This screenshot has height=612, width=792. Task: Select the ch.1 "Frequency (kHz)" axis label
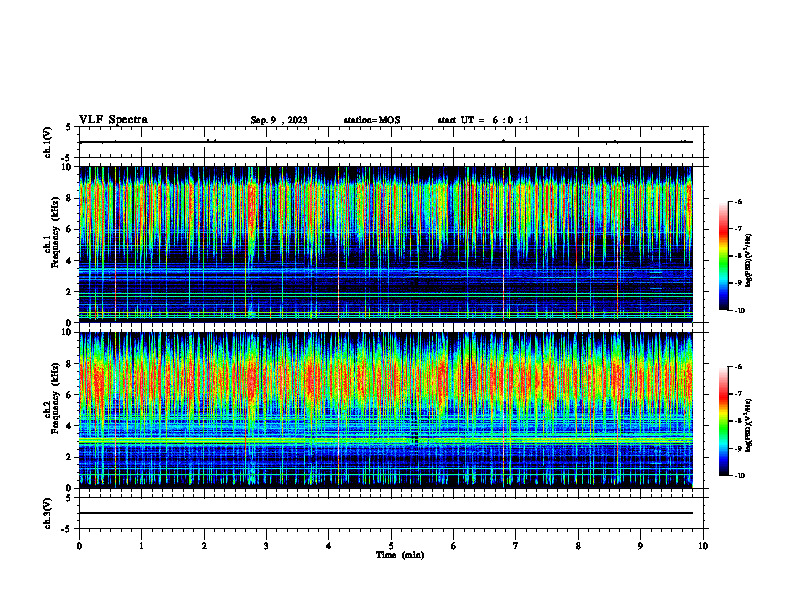(x=55, y=232)
